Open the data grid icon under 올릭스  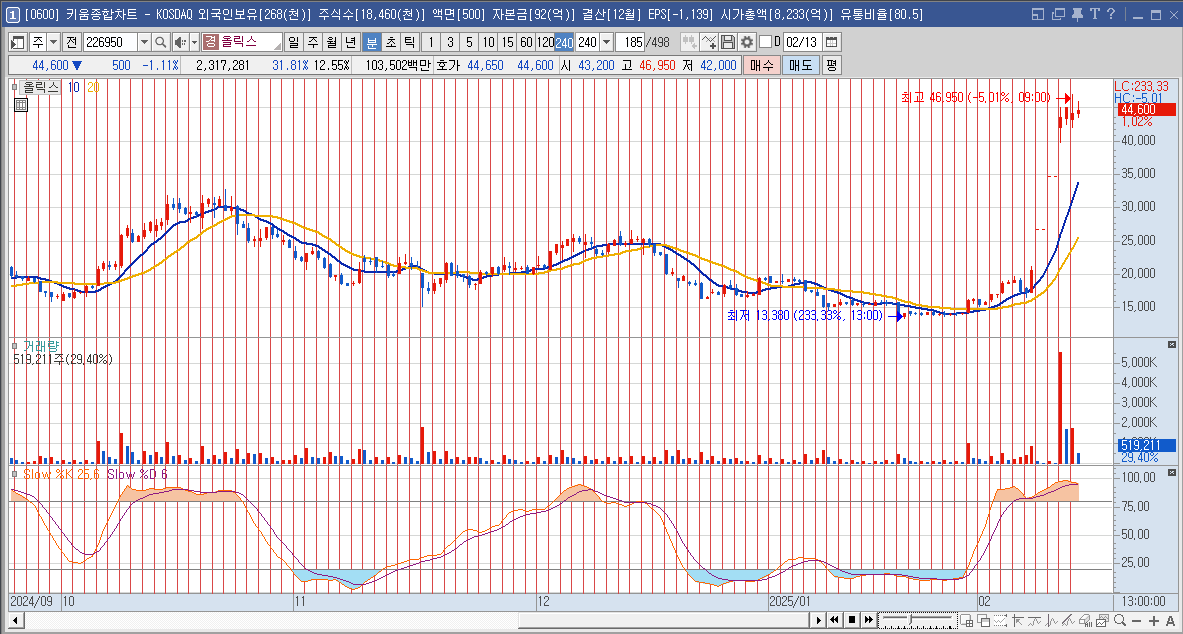coord(21,105)
